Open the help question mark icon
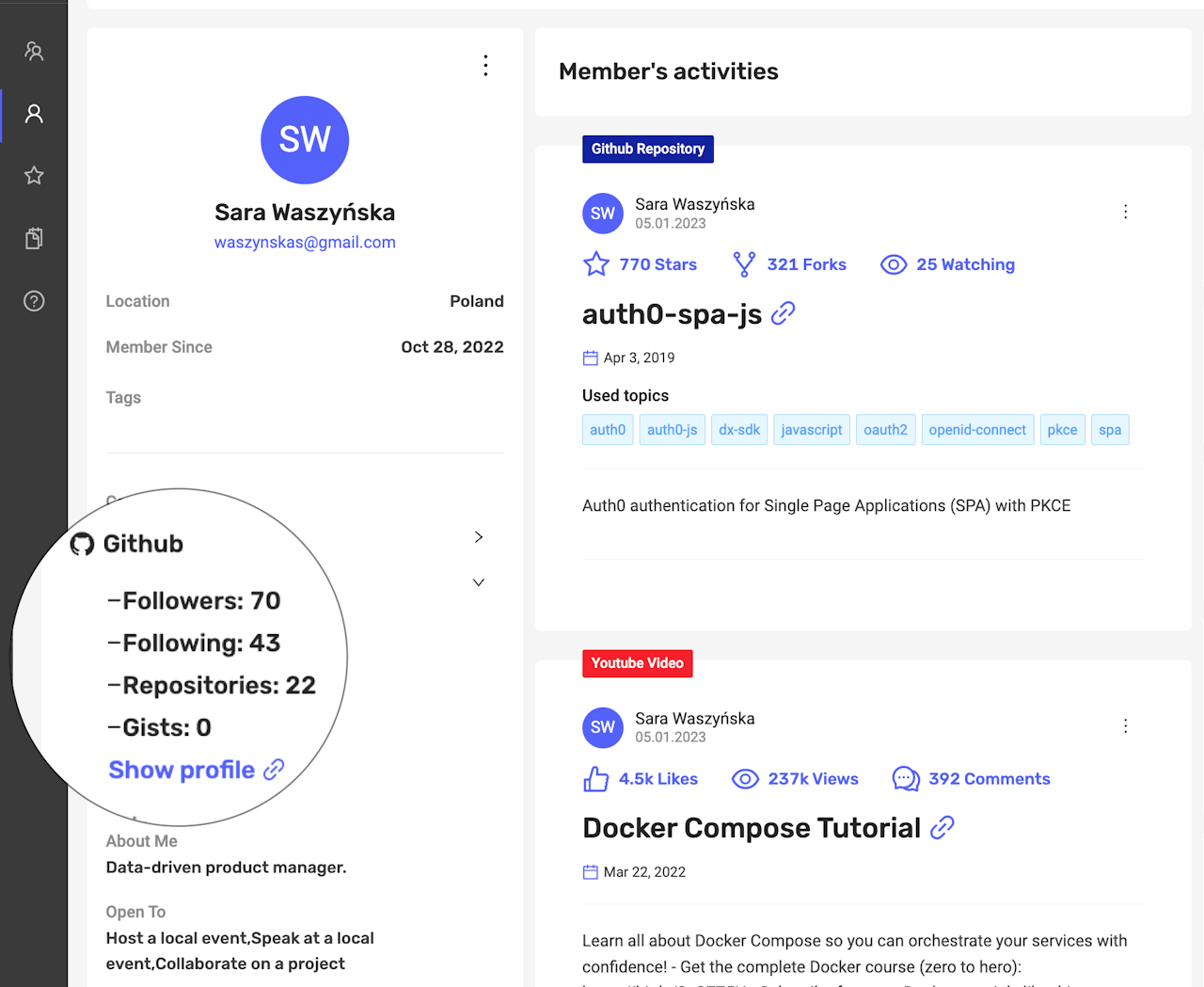Screen dimensions: 1204x987 pyautogui.click(x=34, y=301)
